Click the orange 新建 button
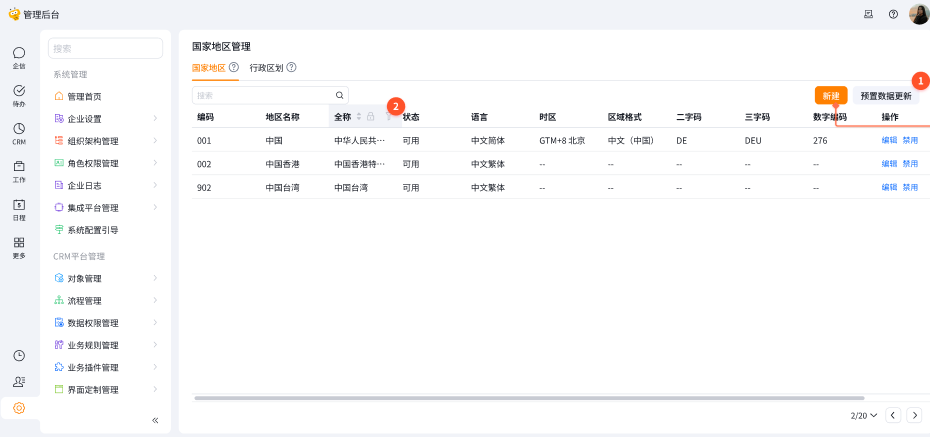Viewport: 930px width, 437px height. (x=831, y=96)
